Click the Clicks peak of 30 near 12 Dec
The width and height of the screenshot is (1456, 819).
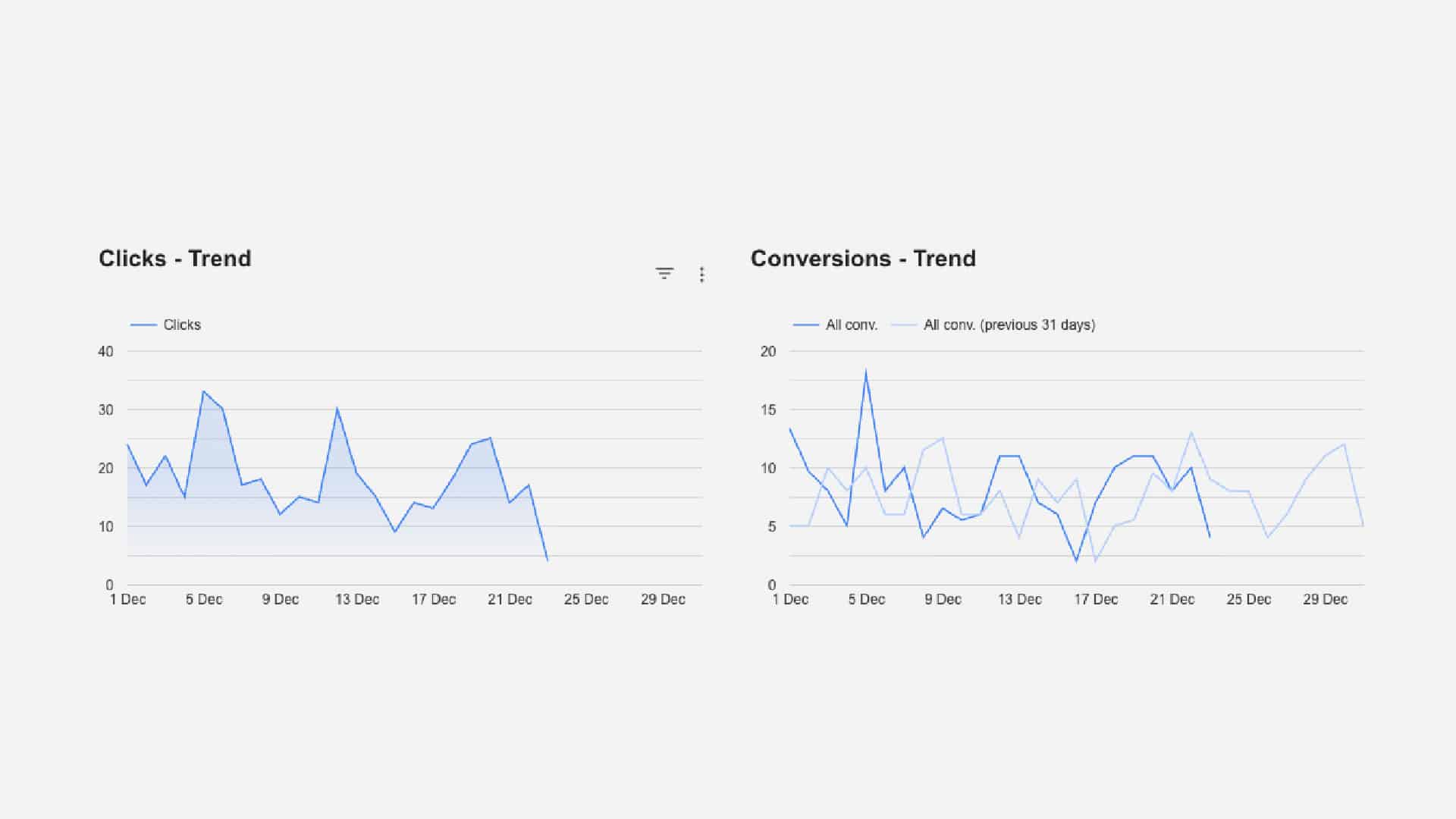(x=337, y=409)
